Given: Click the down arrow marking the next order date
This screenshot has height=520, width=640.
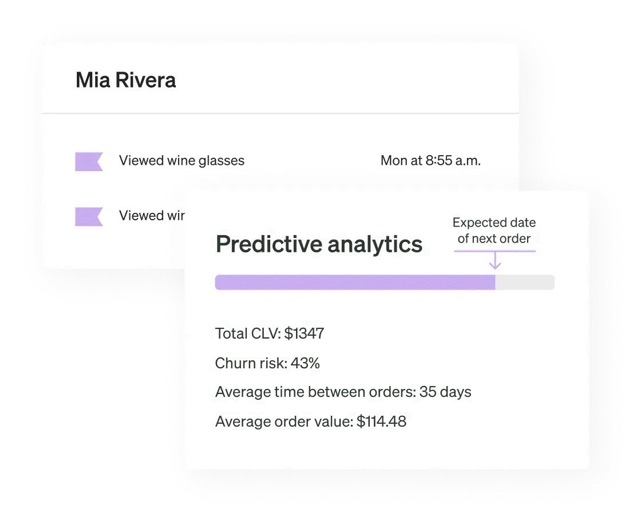Looking at the screenshot, I should pos(494,261).
